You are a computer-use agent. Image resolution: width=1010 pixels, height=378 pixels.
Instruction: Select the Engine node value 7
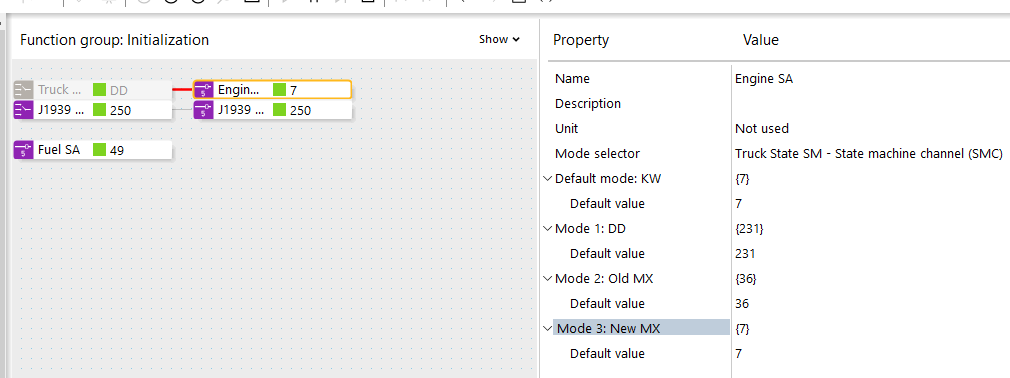(x=294, y=90)
